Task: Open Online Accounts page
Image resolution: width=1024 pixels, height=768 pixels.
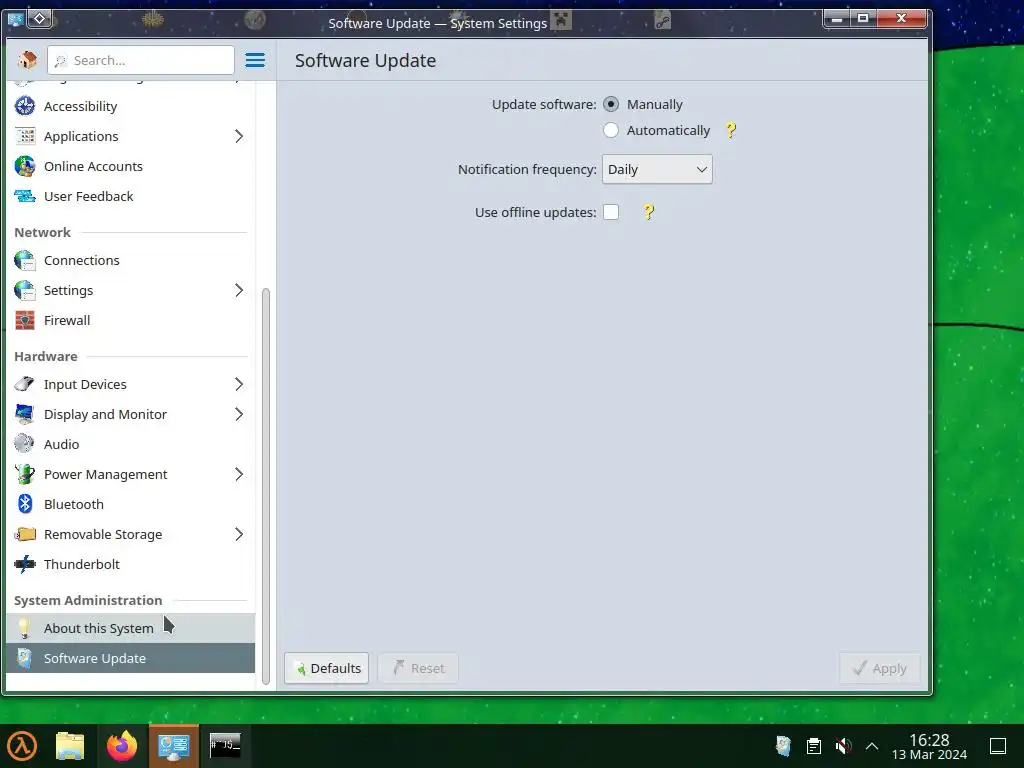Action: point(130,166)
